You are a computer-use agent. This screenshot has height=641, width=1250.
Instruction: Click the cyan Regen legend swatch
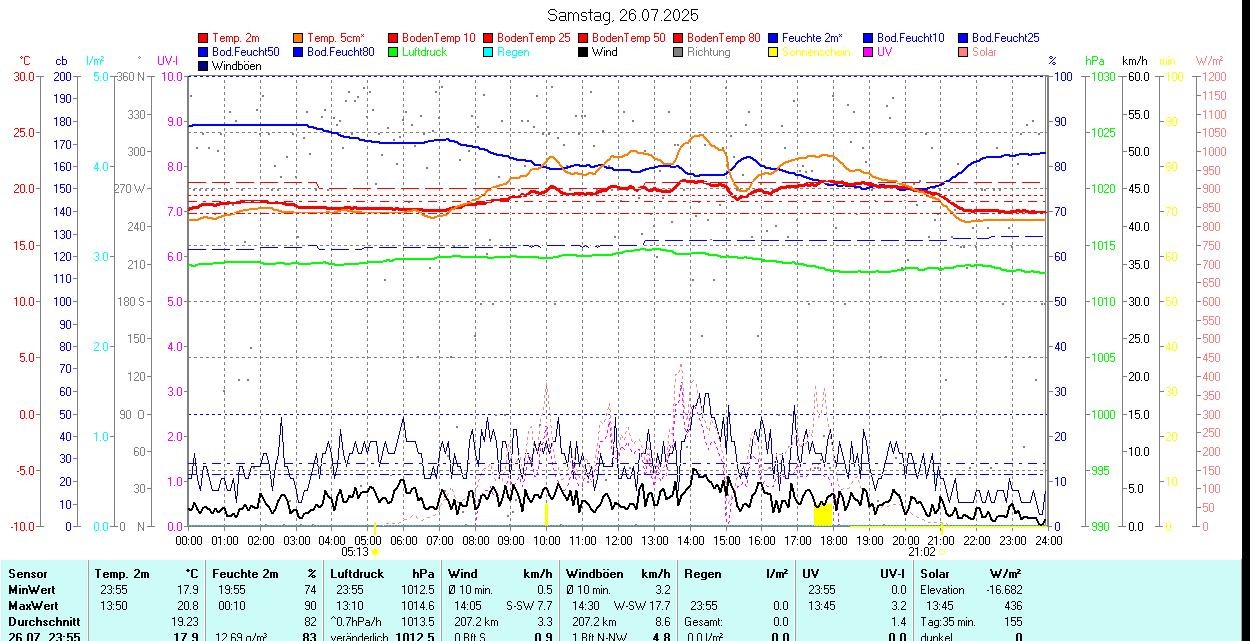coord(489,52)
